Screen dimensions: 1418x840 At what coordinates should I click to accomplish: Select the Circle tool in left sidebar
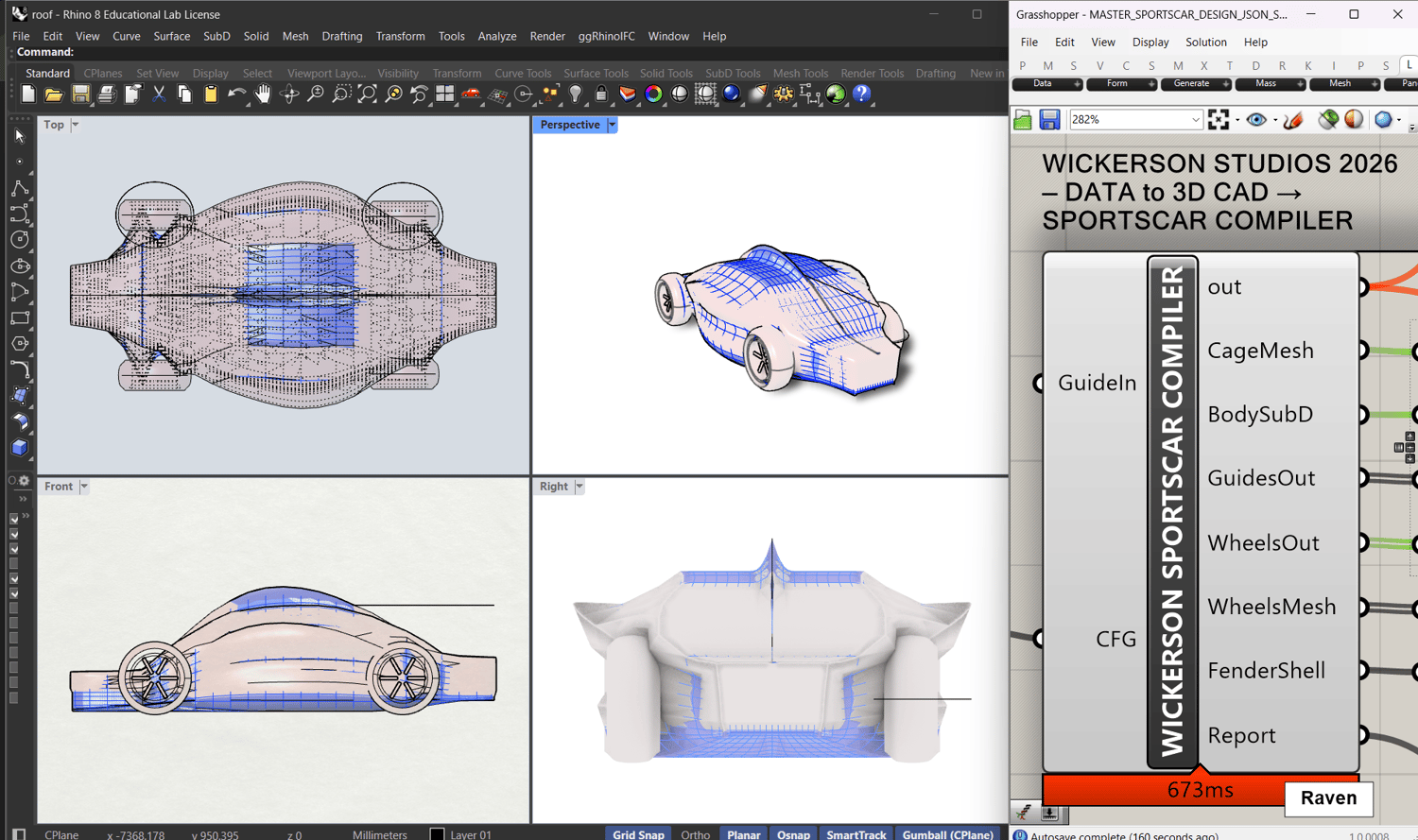tap(19, 240)
